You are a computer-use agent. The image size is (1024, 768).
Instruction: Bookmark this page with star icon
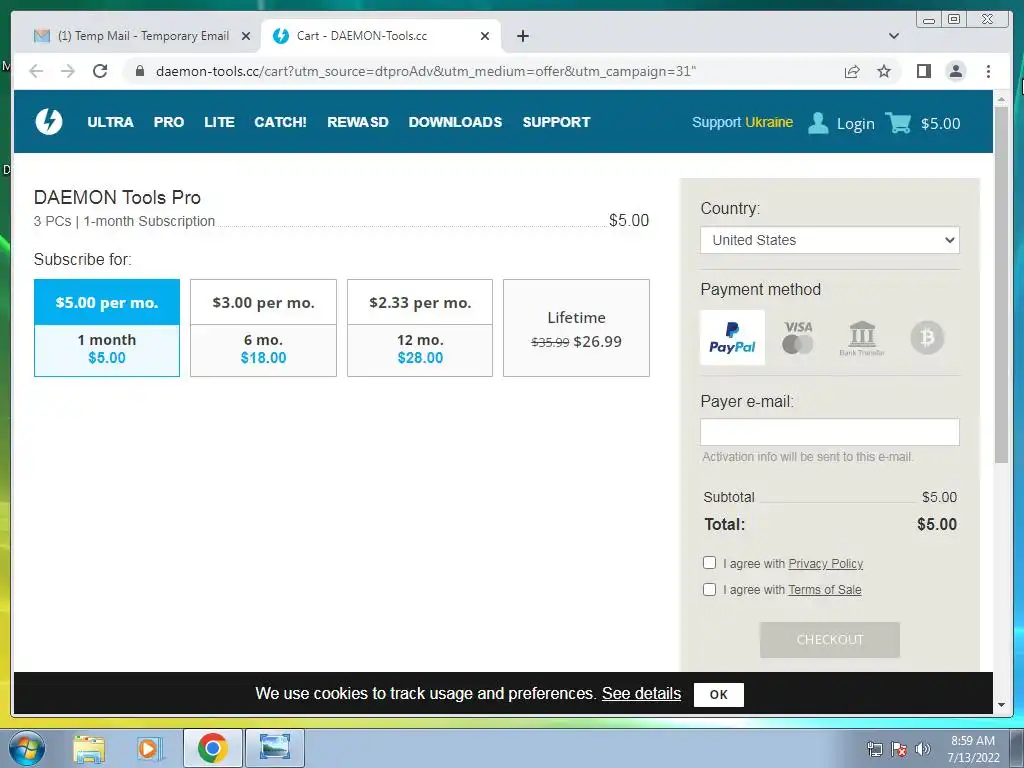pyautogui.click(x=884, y=71)
